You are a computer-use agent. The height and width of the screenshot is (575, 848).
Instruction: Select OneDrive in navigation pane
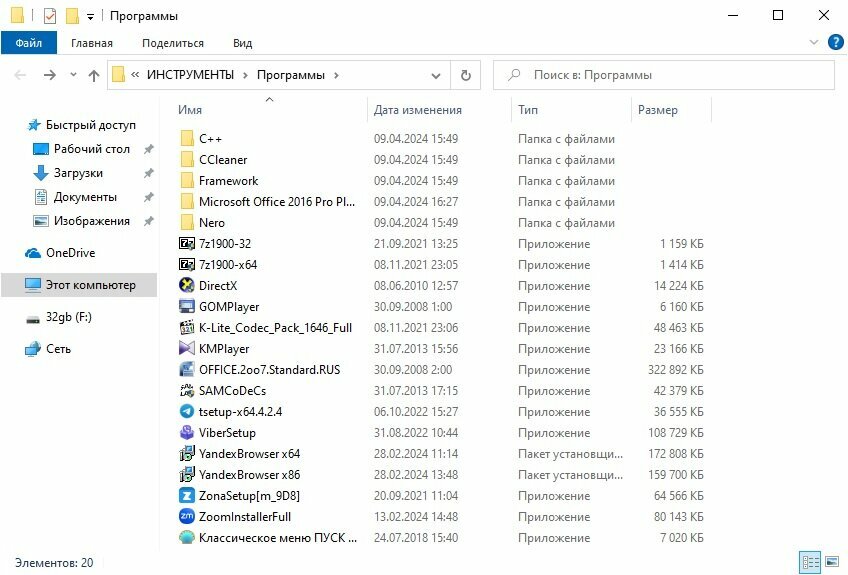coord(70,253)
